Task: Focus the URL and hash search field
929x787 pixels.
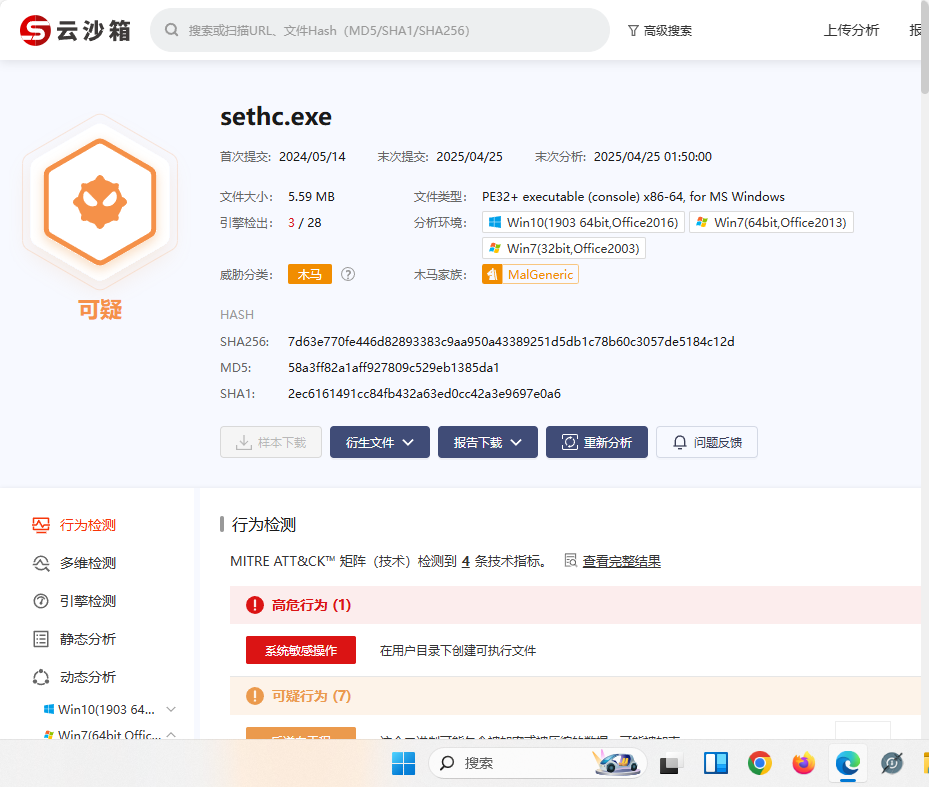Action: pyautogui.click(x=390, y=31)
